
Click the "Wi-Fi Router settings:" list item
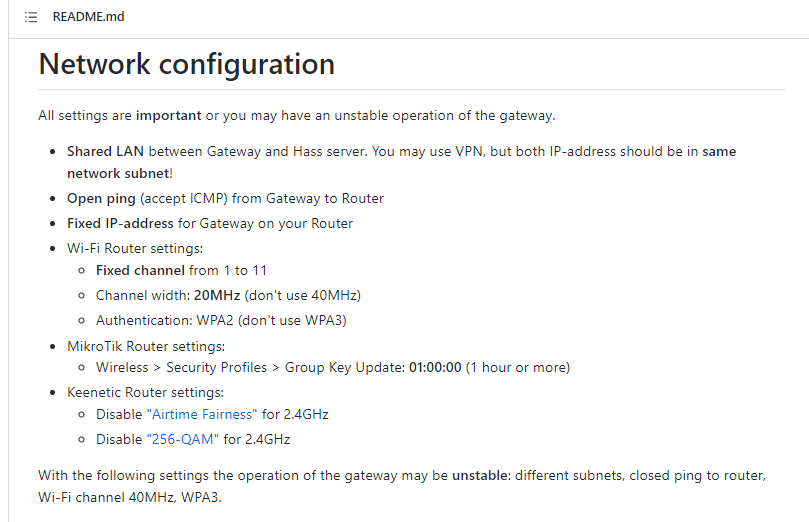(x=134, y=247)
